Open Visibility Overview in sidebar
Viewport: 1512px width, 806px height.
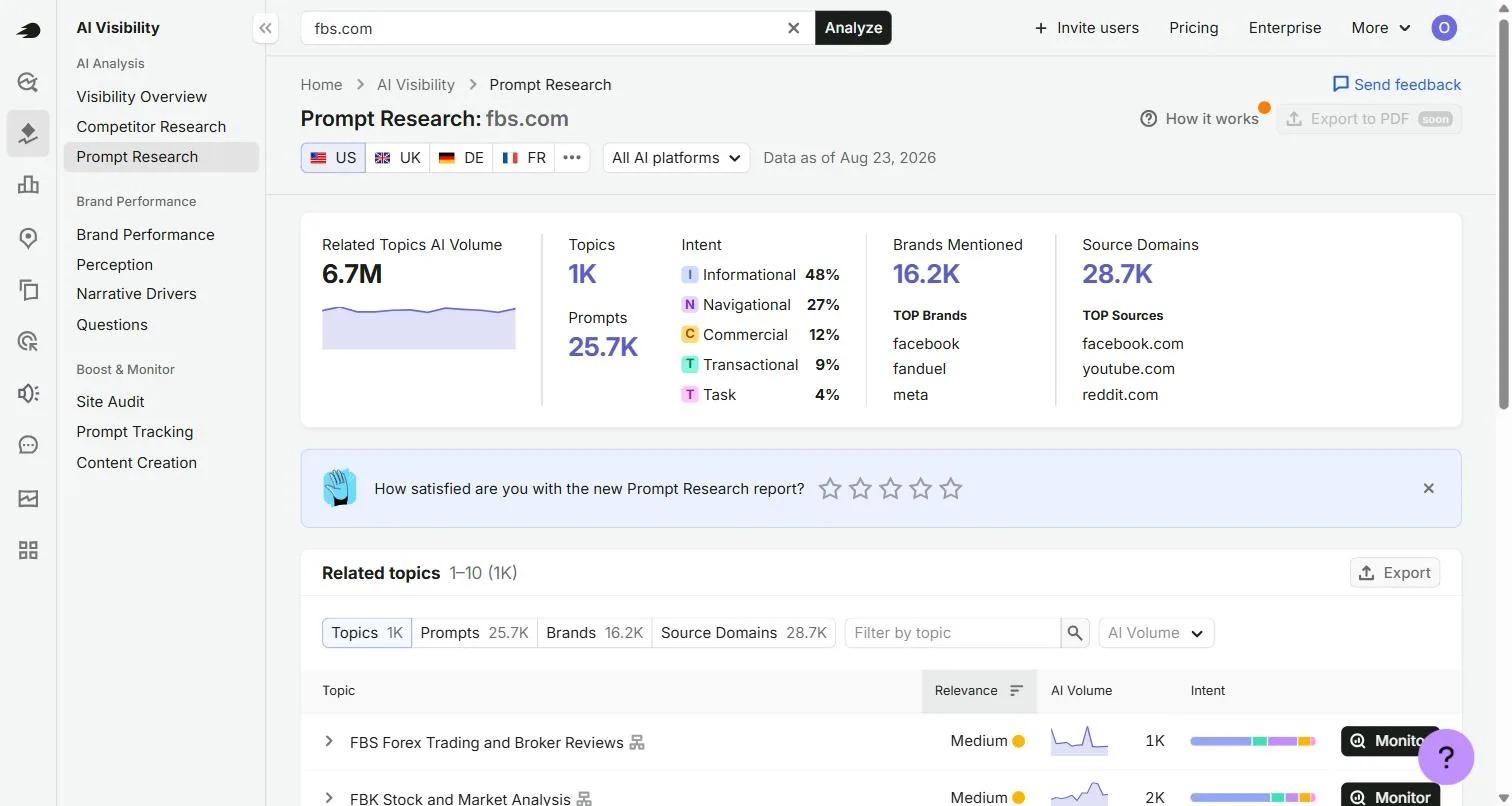tap(142, 96)
